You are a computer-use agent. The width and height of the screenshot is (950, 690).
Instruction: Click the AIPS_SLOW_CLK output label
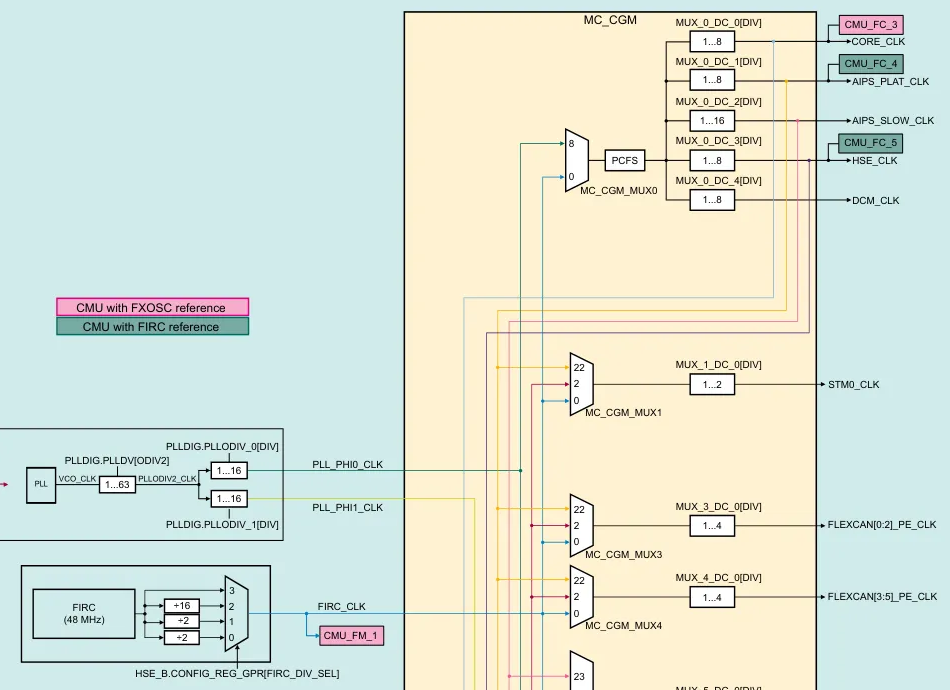pos(893,121)
